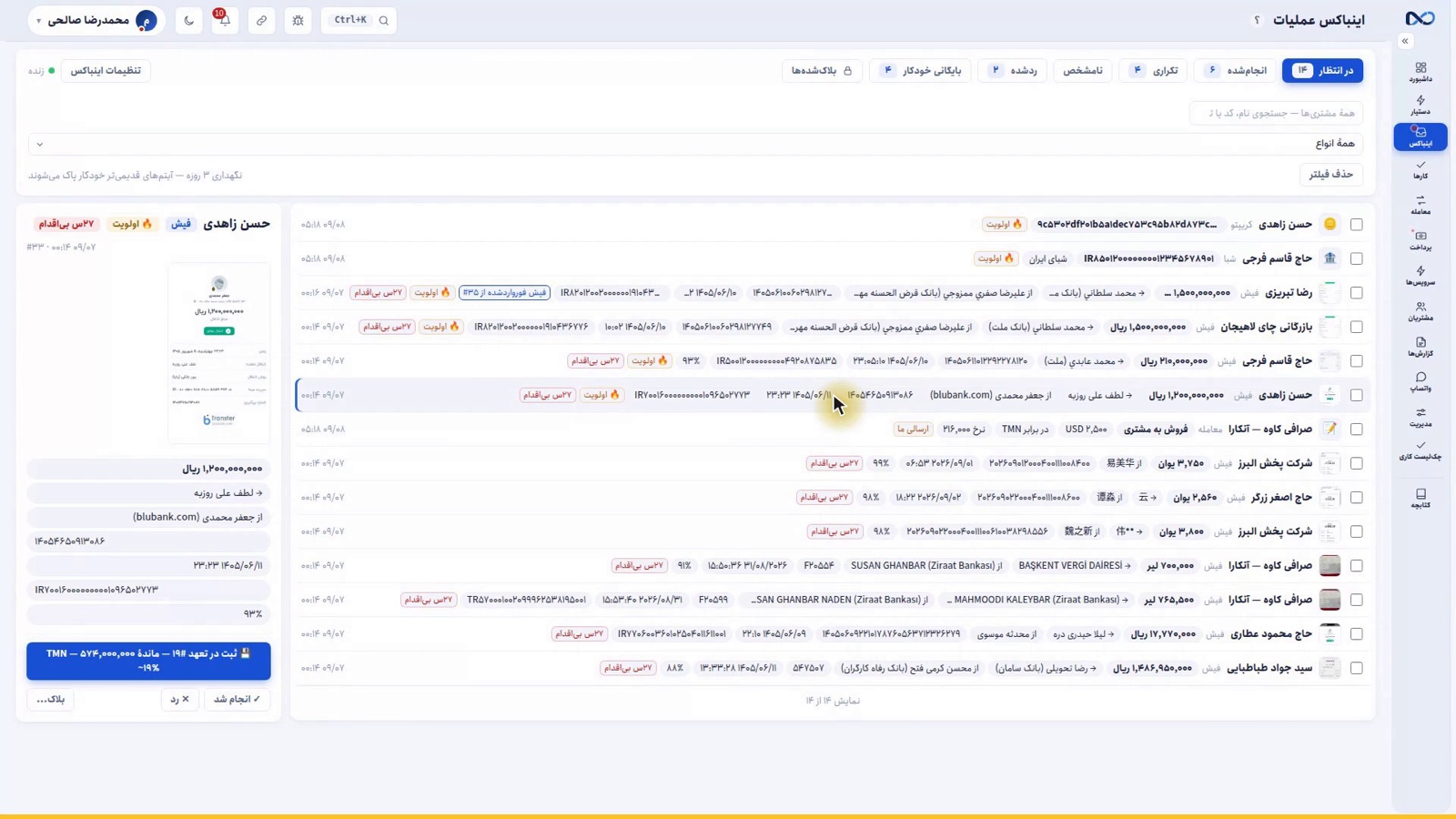The image size is (1456, 819).
Task: Open مشتریان customers in the sidebar
Action: 1420,311
